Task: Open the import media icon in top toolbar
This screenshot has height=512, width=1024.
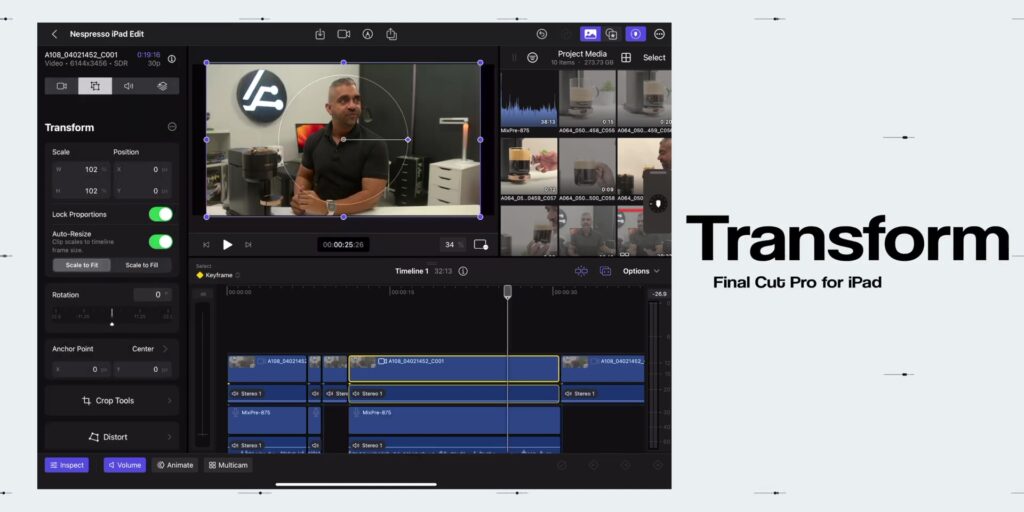Action: pos(320,34)
